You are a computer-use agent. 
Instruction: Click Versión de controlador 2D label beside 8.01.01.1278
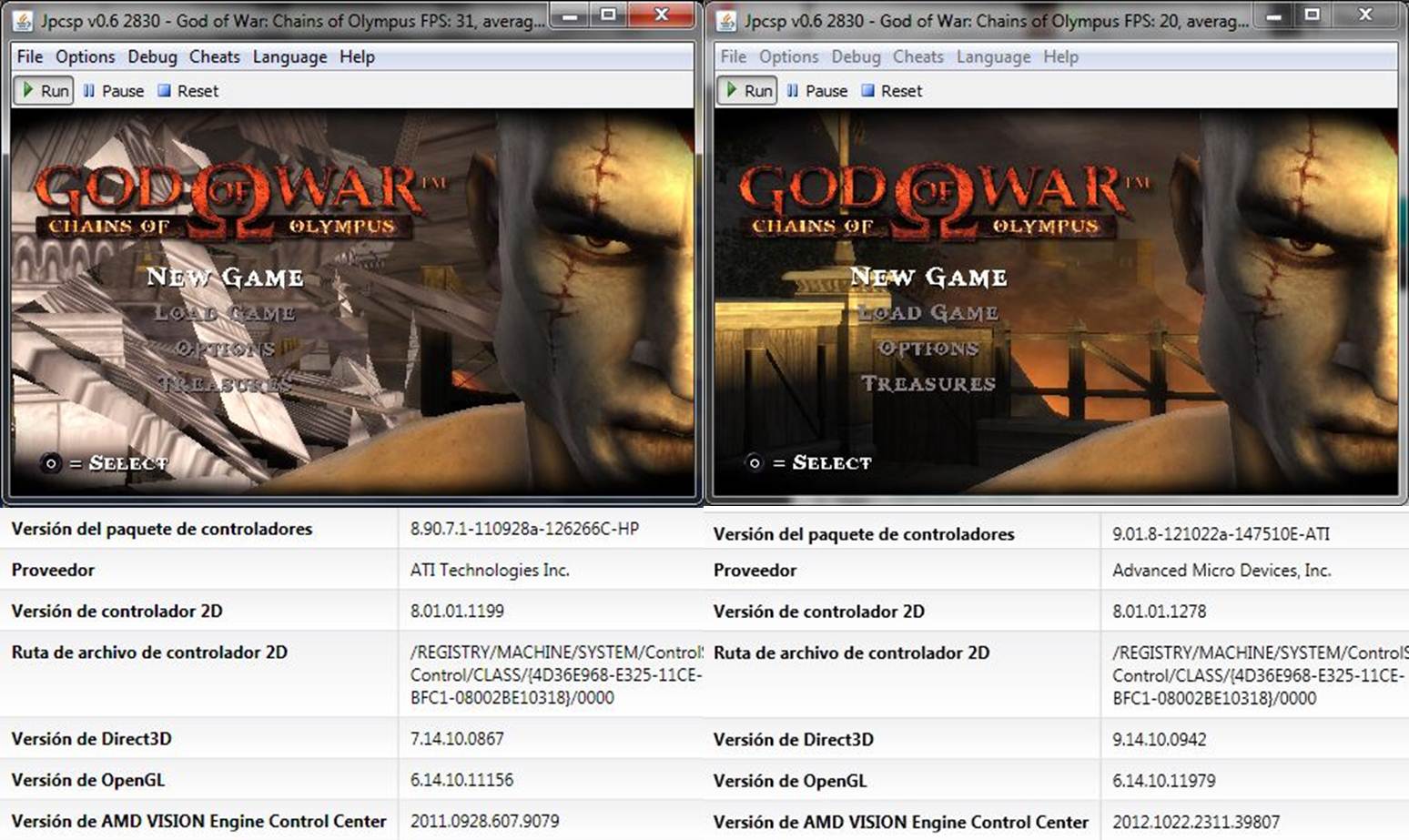pyautogui.click(x=819, y=611)
